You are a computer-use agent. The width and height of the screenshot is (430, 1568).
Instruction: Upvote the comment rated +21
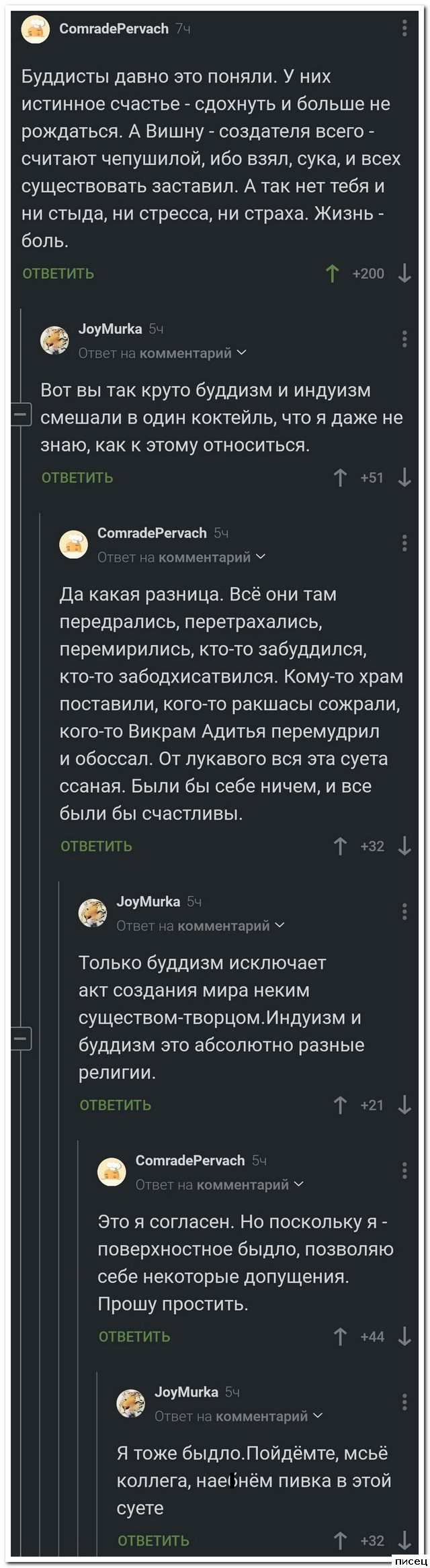click(340, 1105)
